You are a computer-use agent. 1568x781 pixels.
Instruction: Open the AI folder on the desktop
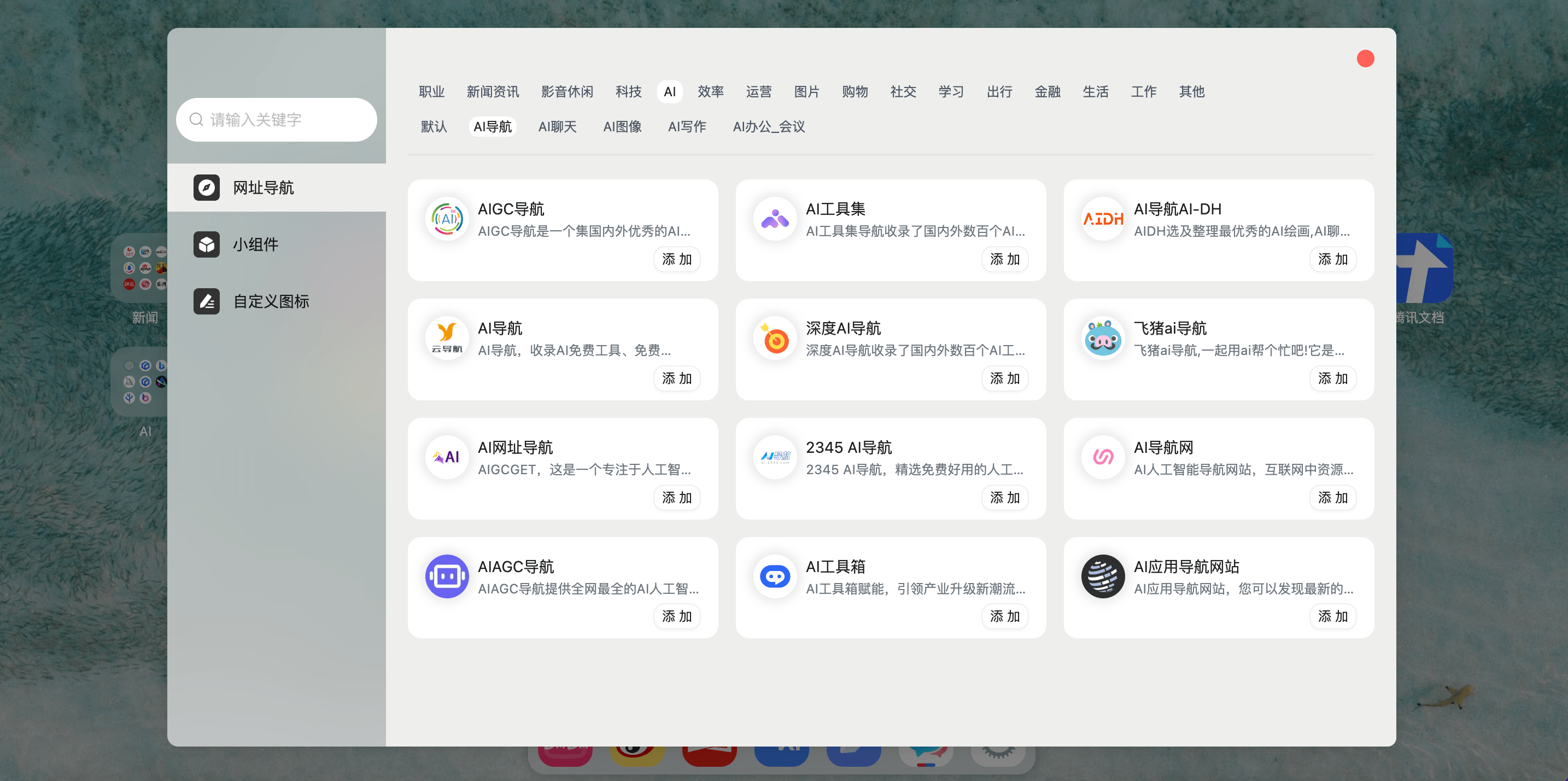[x=139, y=381]
